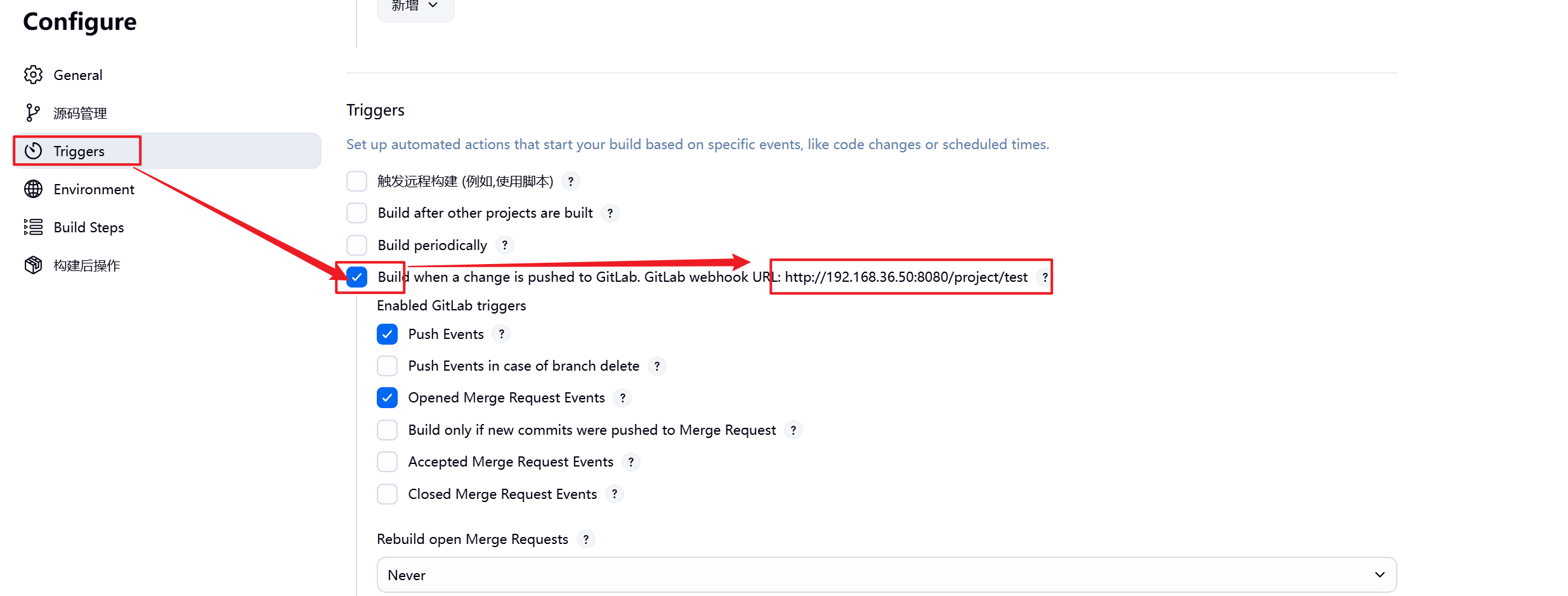Open help for Build periodically

coord(505,245)
